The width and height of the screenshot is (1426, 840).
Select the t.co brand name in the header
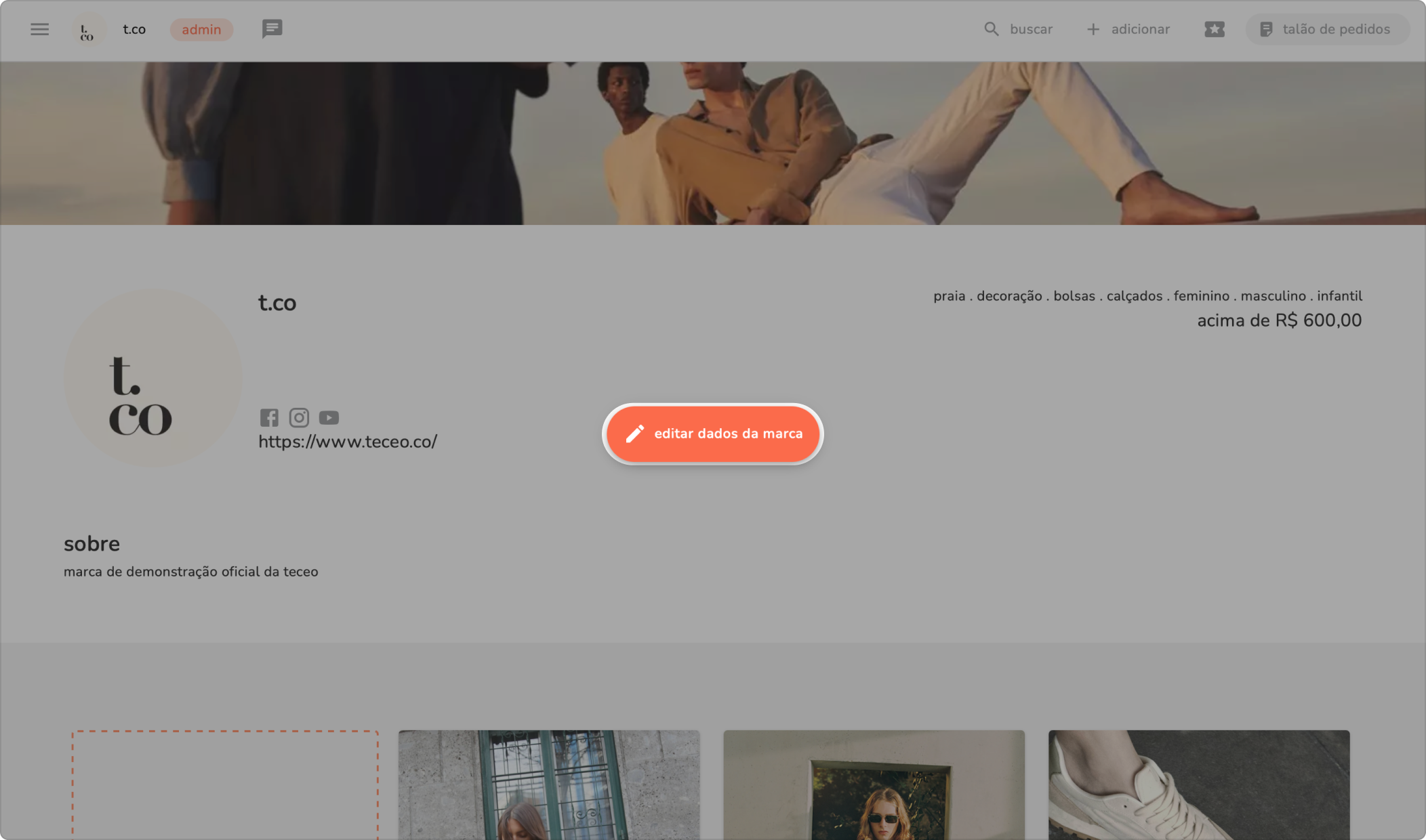134,29
